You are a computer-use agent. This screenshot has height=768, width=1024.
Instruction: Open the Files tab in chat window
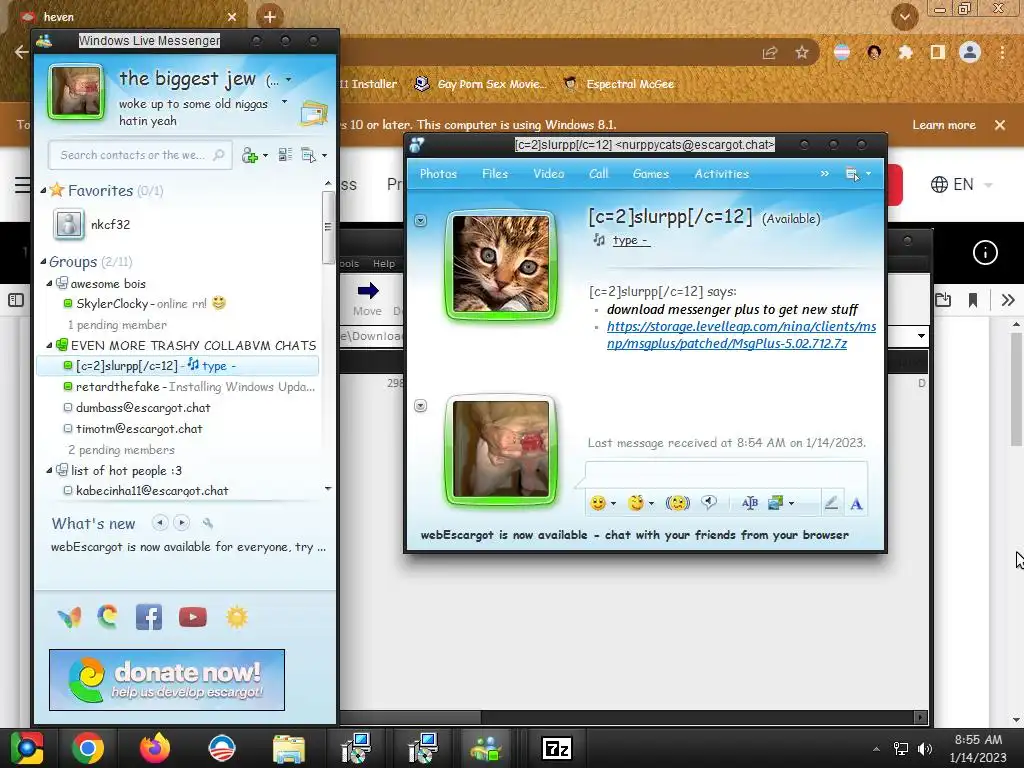[494, 174]
